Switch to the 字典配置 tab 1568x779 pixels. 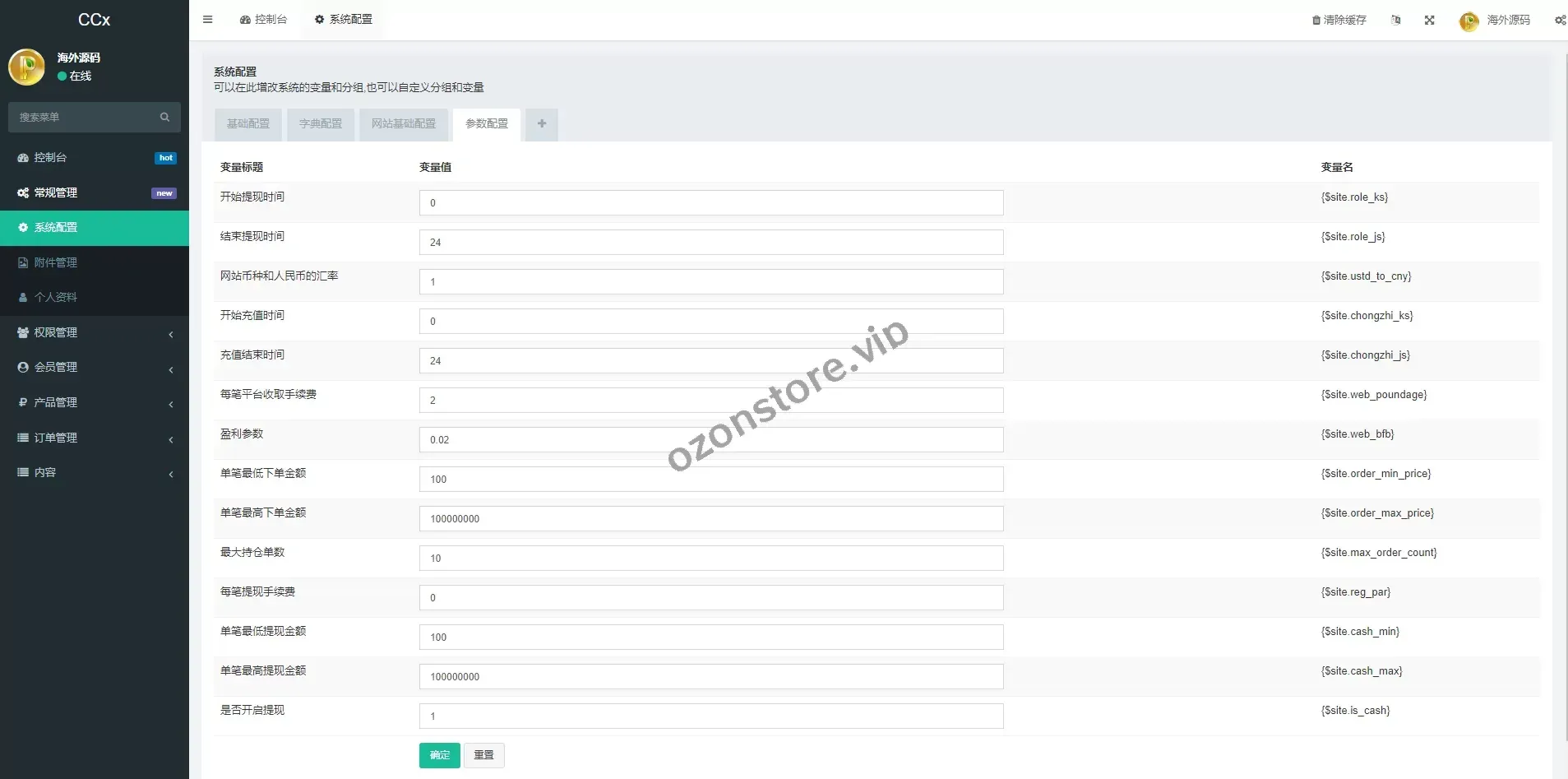coord(320,124)
